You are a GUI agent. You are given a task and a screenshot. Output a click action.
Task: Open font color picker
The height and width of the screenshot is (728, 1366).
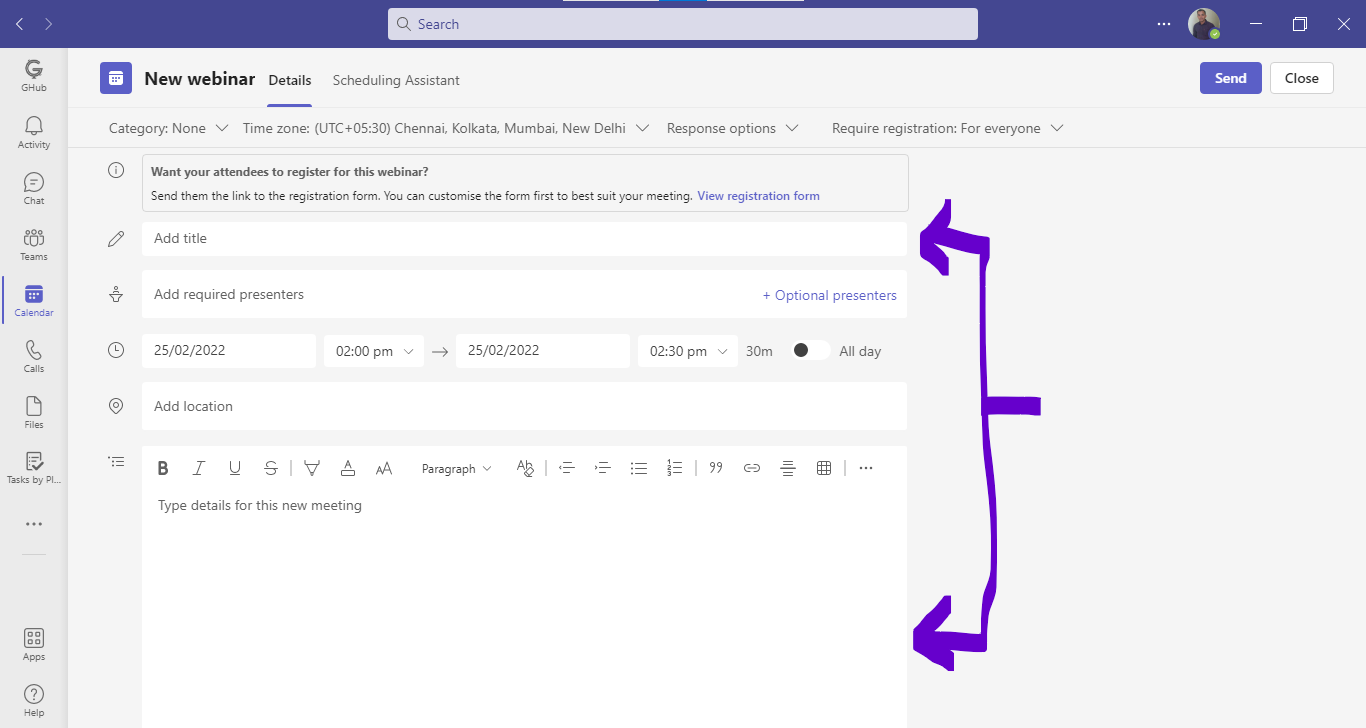[348, 468]
